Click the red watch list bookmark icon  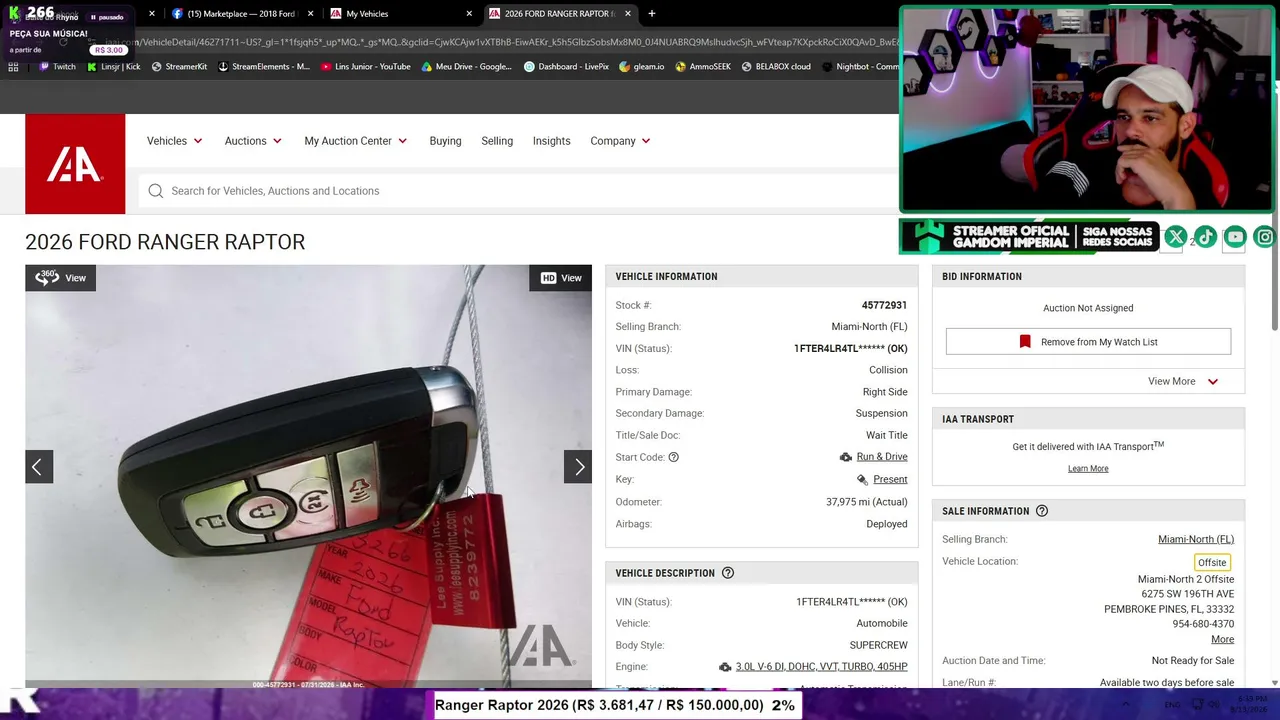coord(1025,342)
